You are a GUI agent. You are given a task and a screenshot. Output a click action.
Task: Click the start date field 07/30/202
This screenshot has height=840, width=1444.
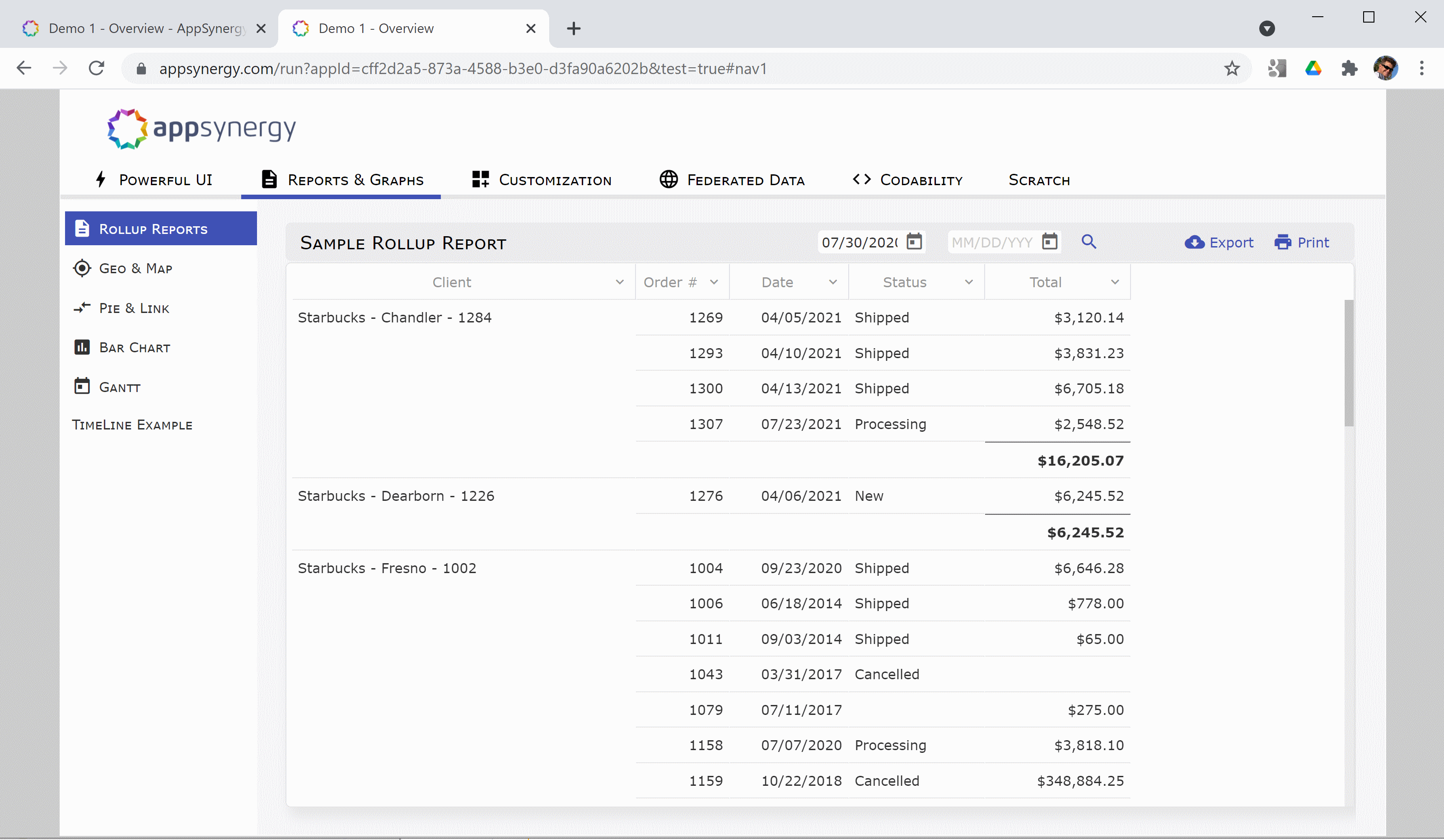tap(860, 242)
